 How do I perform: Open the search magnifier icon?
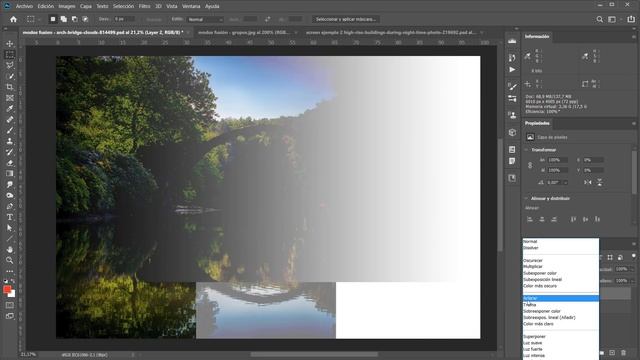600,19
